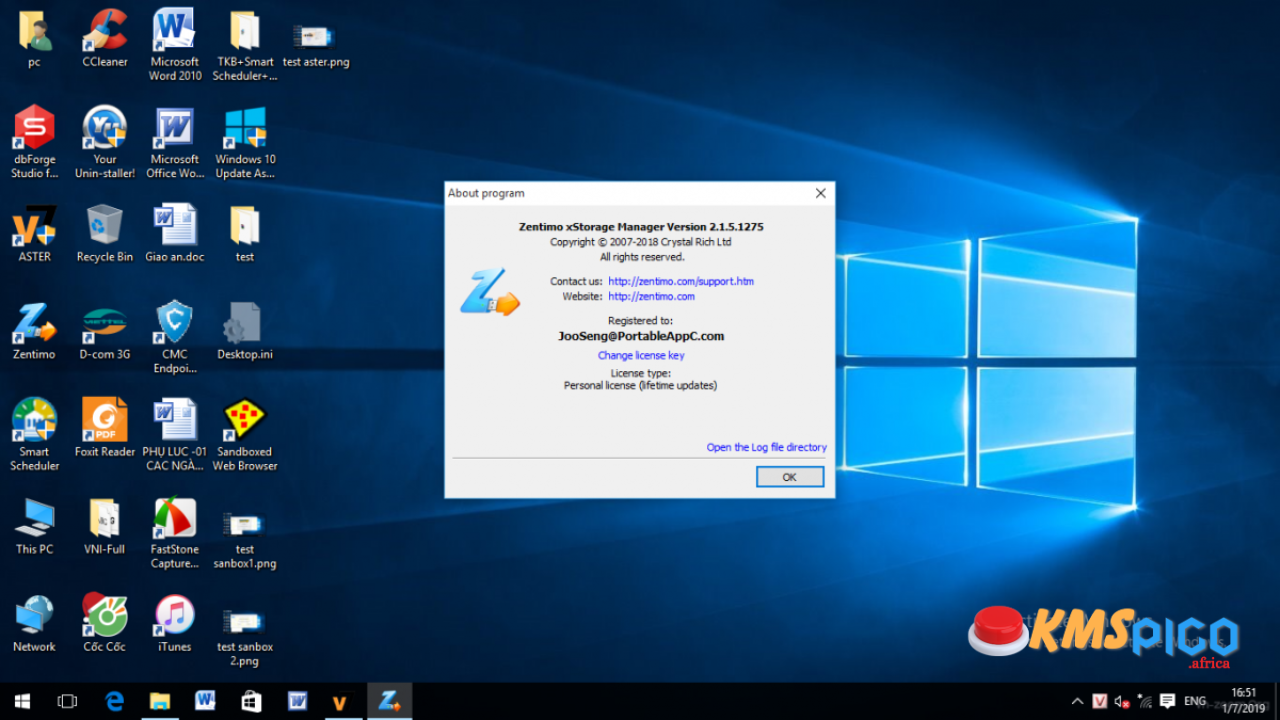Launch Microsoft Edge from the taskbar
Viewport: 1280px width, 720px height.
pos(114,701)
